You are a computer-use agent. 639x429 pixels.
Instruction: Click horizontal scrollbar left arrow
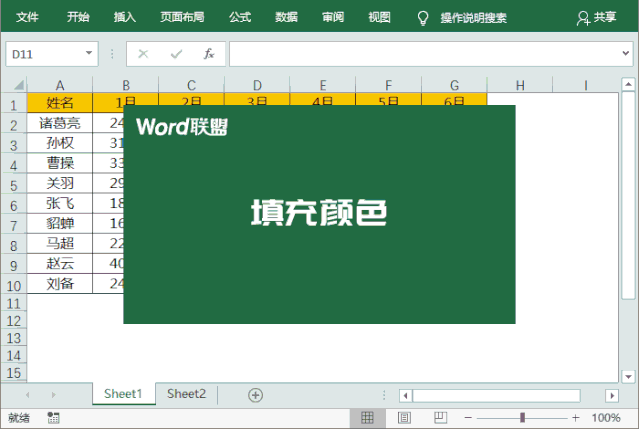click(x=405, y=395)
